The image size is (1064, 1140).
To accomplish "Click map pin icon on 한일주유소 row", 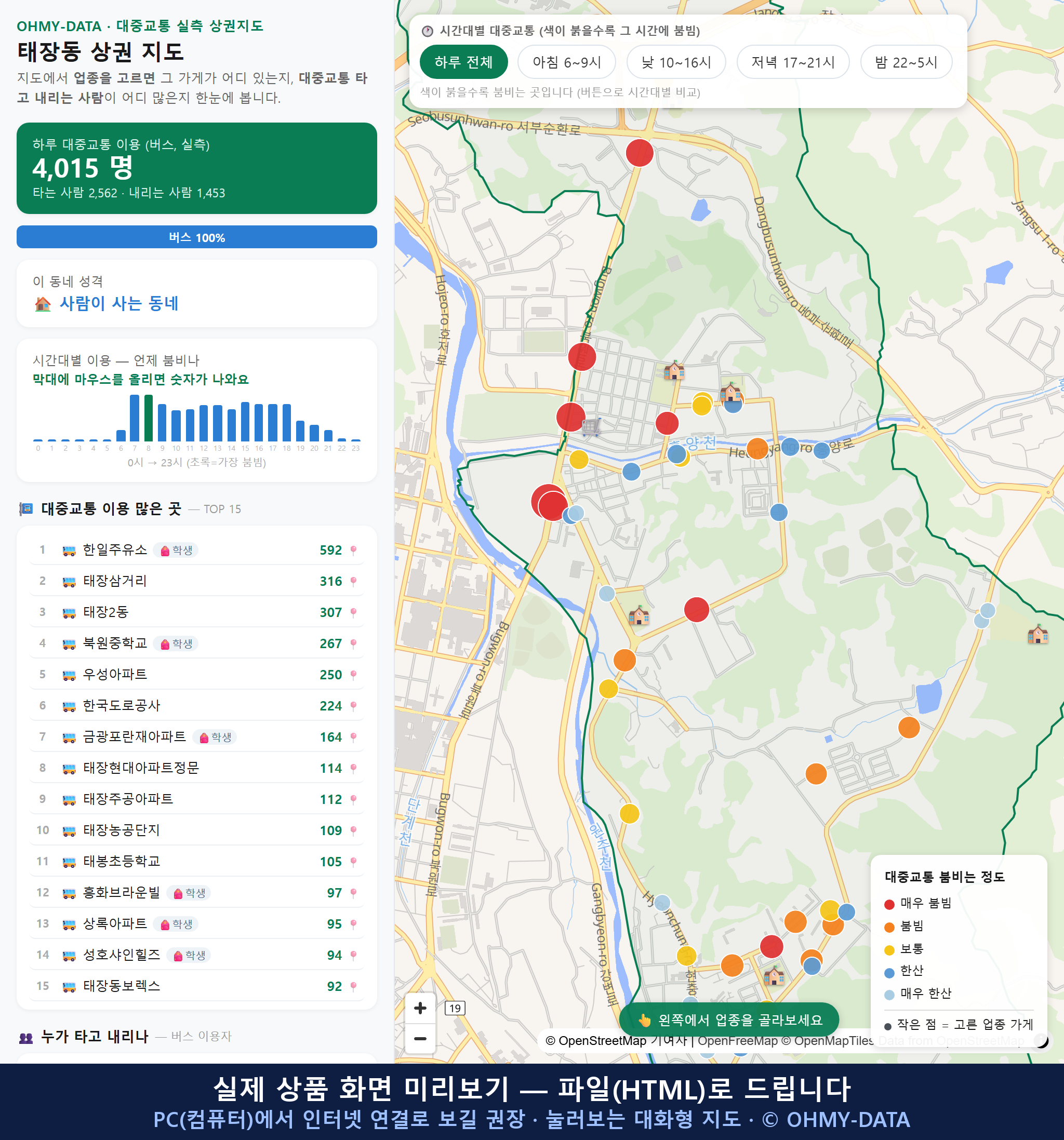I will click(353, 551).
